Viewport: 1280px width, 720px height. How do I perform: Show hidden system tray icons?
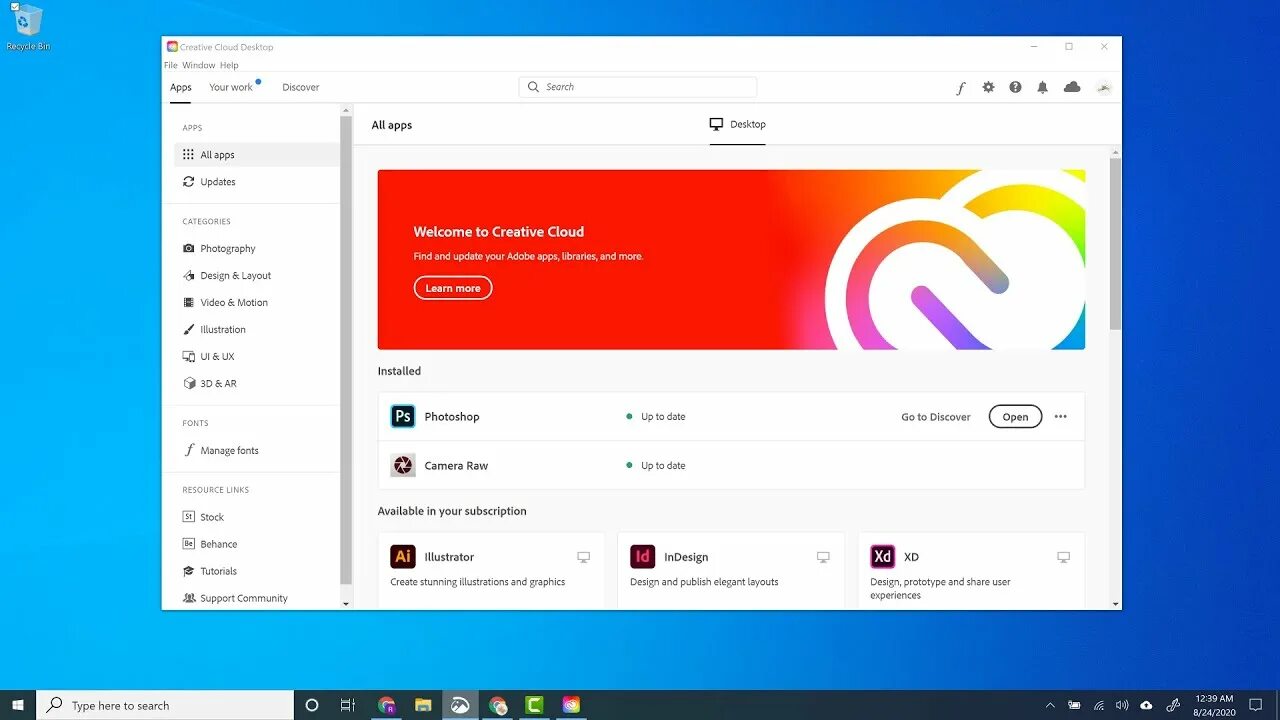1050,705
